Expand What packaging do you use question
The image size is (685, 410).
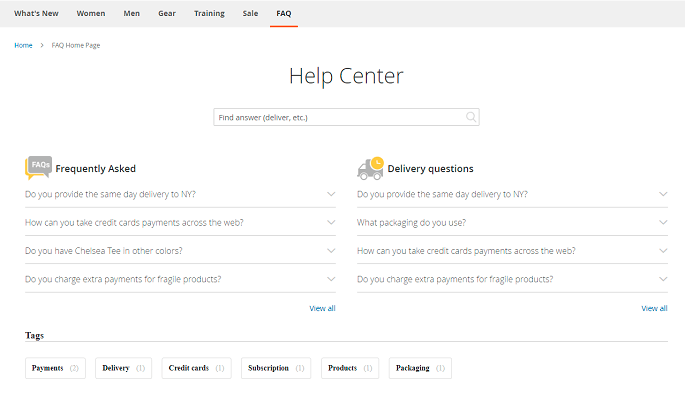click(x=512, y=223)
